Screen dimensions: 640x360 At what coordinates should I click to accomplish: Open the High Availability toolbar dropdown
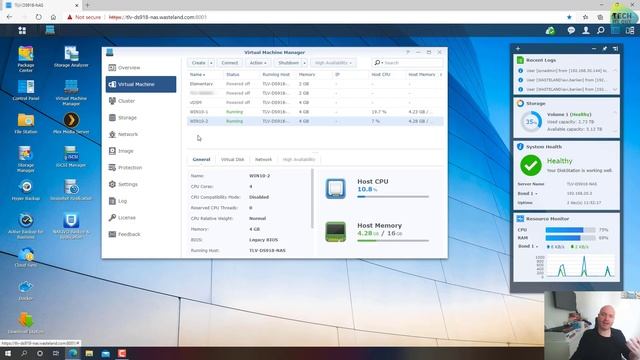(333, 63)
